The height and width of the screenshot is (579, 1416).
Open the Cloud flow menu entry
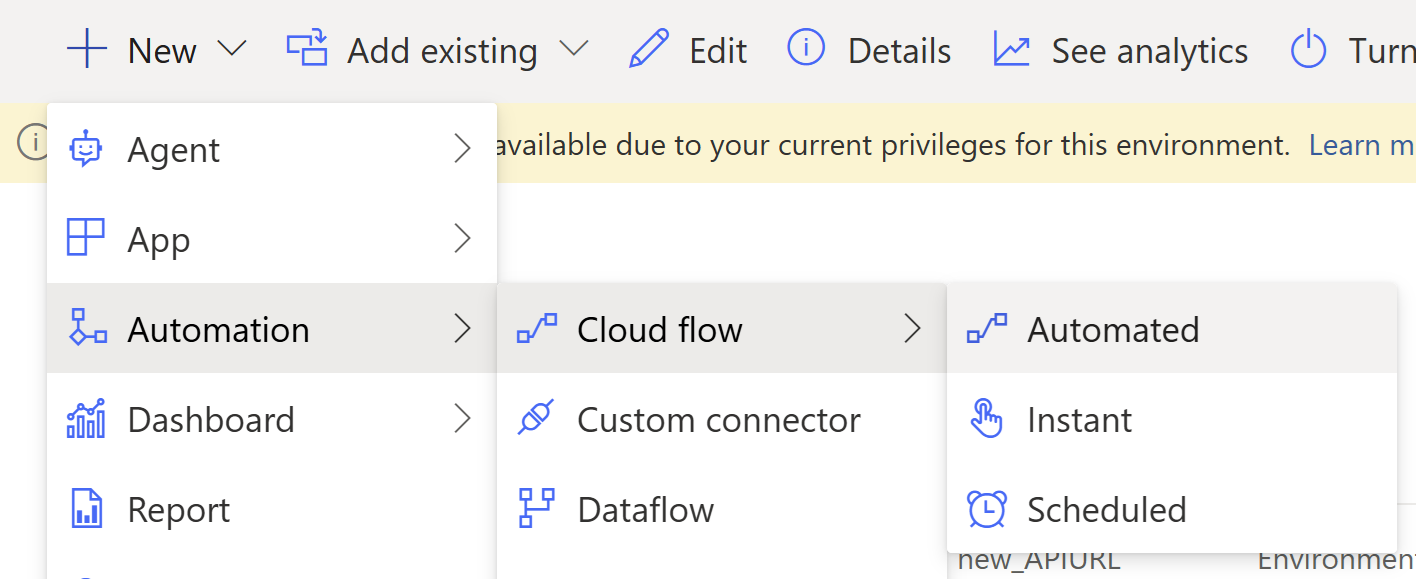(660, 329)
